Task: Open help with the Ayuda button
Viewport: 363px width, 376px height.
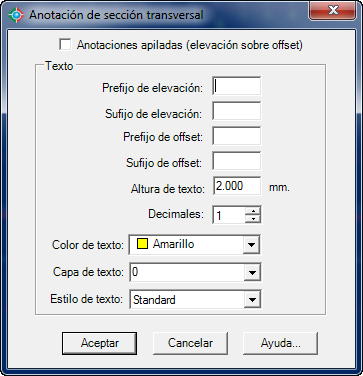Action: pos(281,343)
